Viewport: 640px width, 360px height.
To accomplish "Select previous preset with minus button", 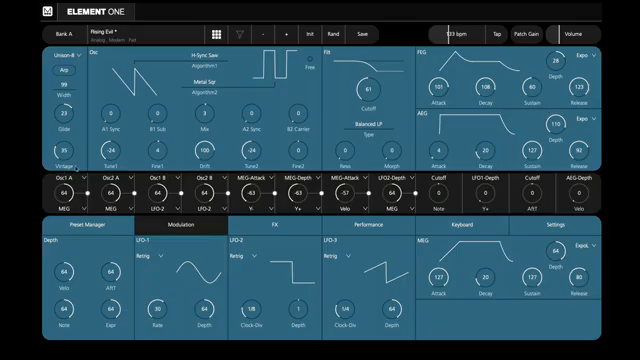I will pyautogui.click(x=263, y=34).
